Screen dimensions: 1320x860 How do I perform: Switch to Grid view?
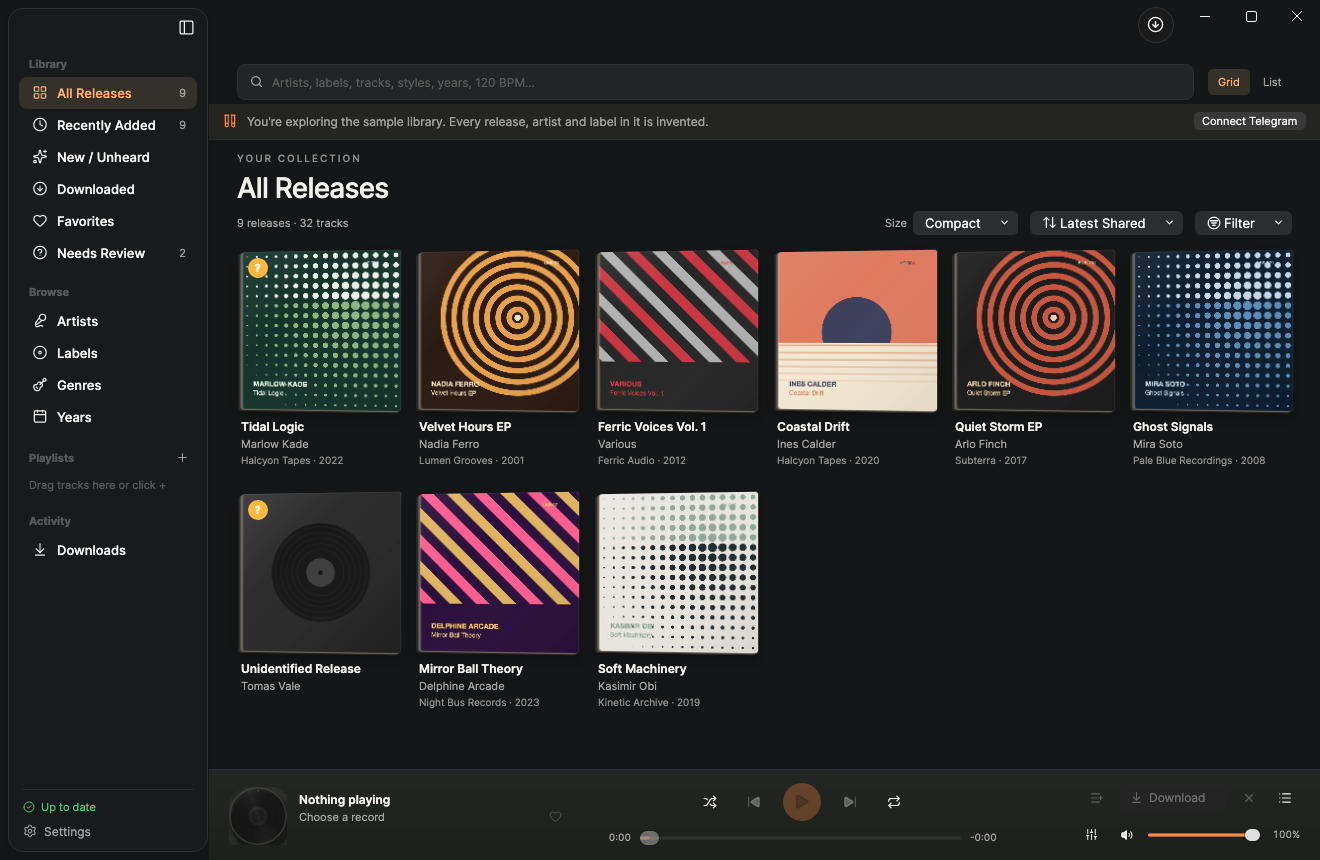click(x=1229, y=82)
